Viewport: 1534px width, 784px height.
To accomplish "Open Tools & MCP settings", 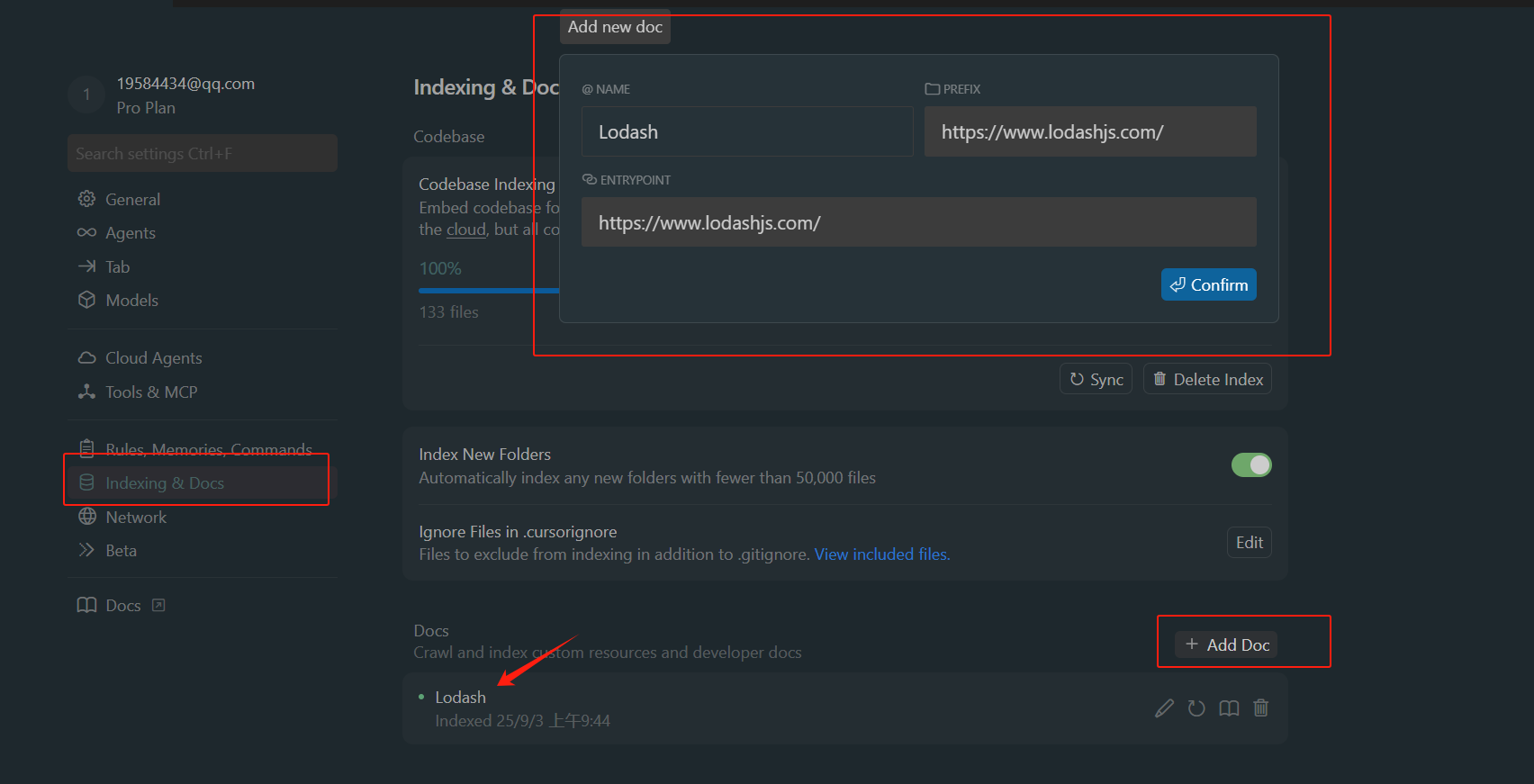I will pyautogui.click(x=150, y=392).
